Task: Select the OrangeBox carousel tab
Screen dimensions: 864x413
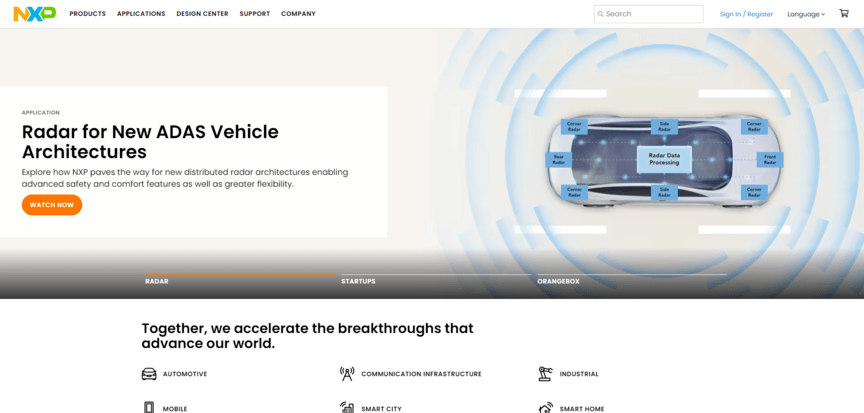Action: click(x=632, y=279)
